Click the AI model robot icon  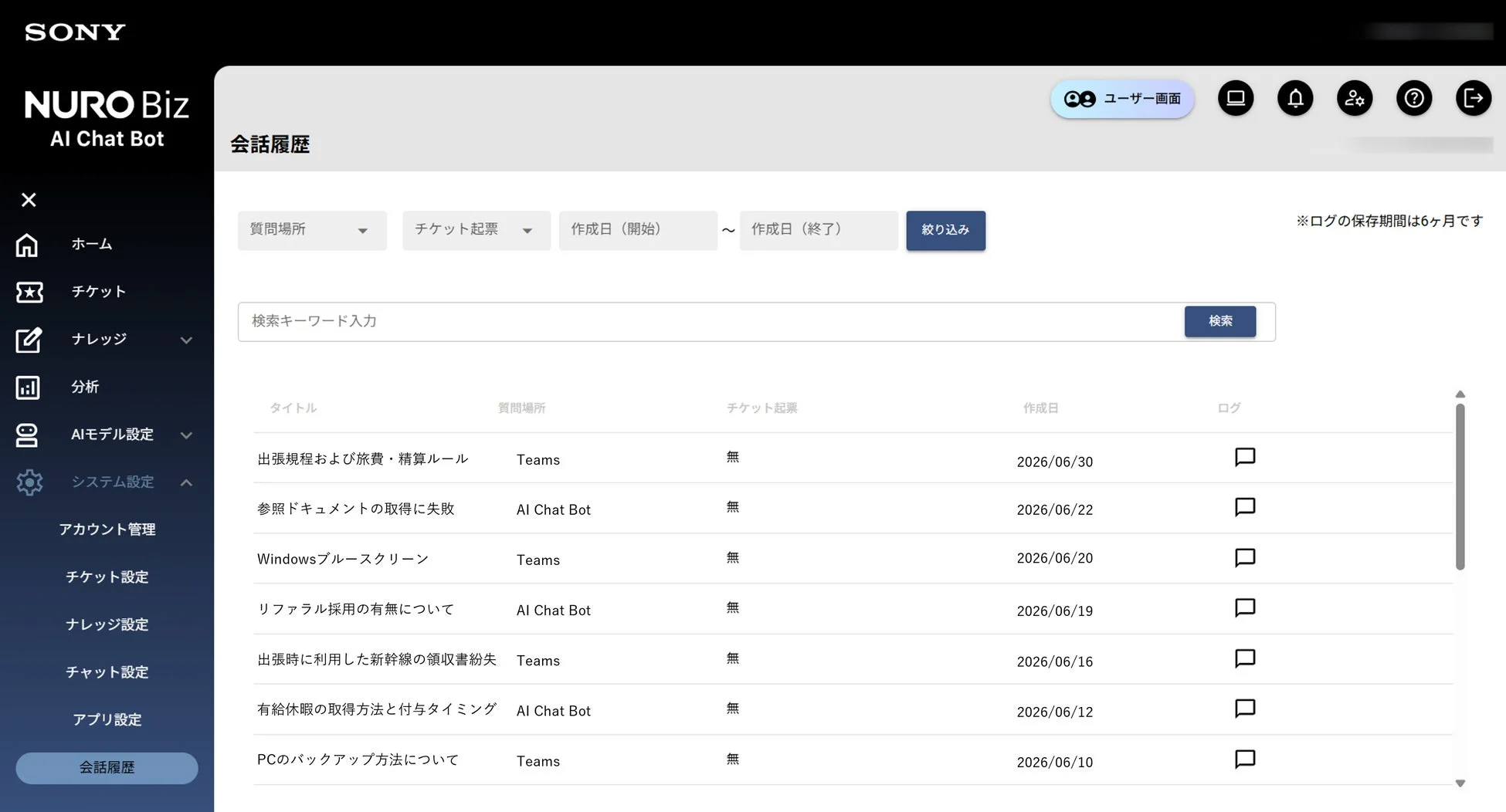(x=27, y=435)
